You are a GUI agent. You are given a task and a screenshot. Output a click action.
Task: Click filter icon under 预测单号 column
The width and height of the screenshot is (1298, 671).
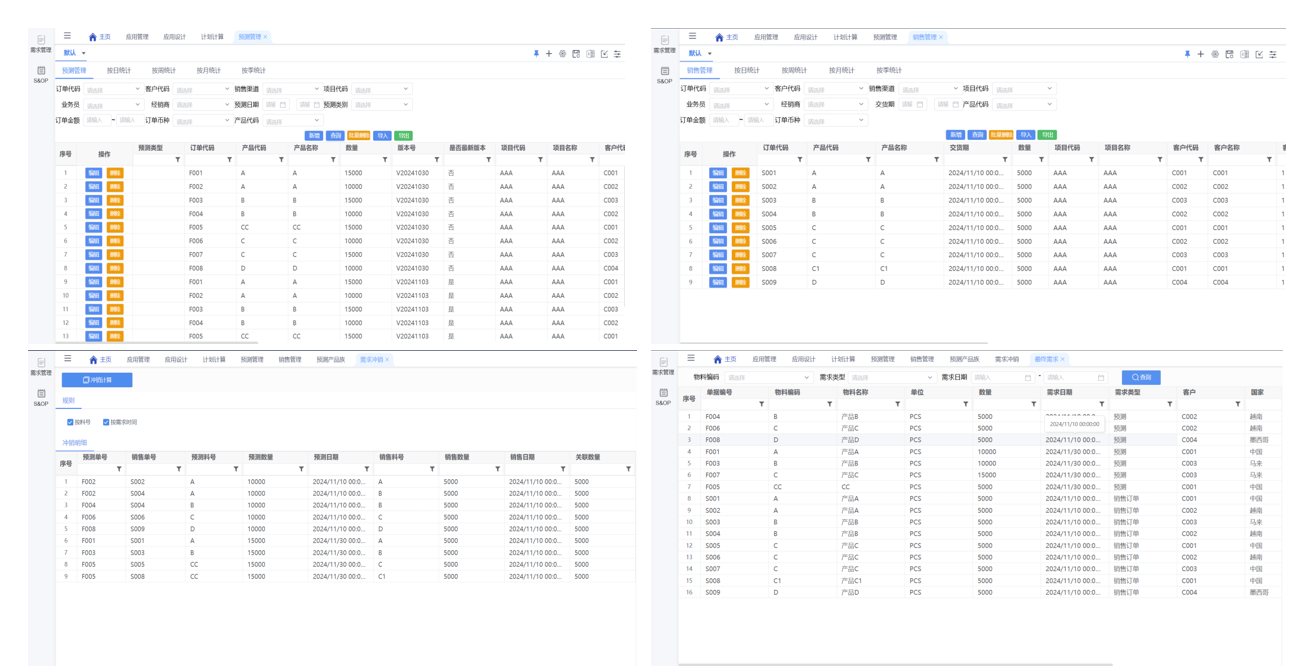[119, 469]
